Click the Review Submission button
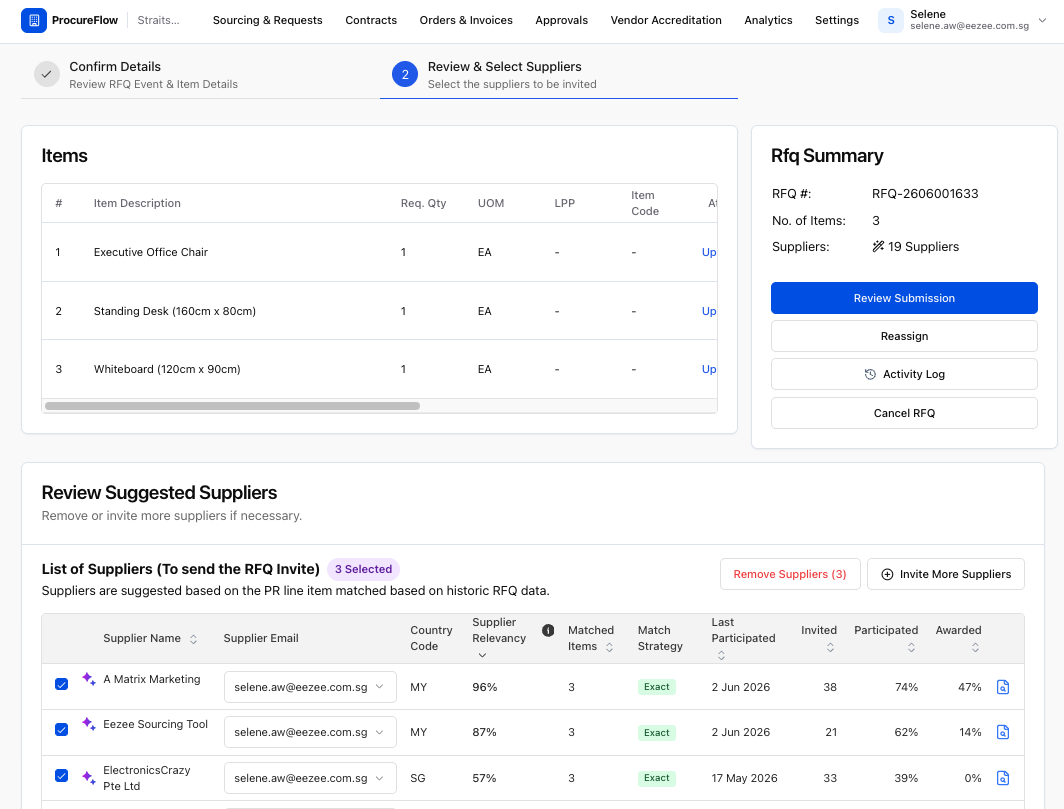Screen dimensions: 1064x809 904,298
